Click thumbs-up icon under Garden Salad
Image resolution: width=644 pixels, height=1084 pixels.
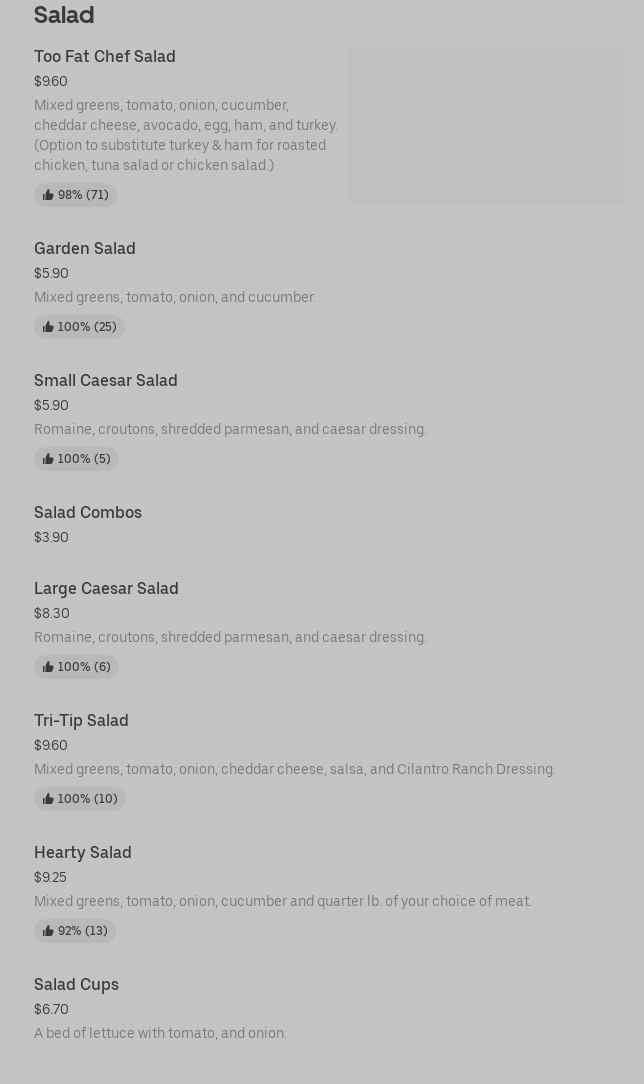pyautogui.click(x=48, y=327)
